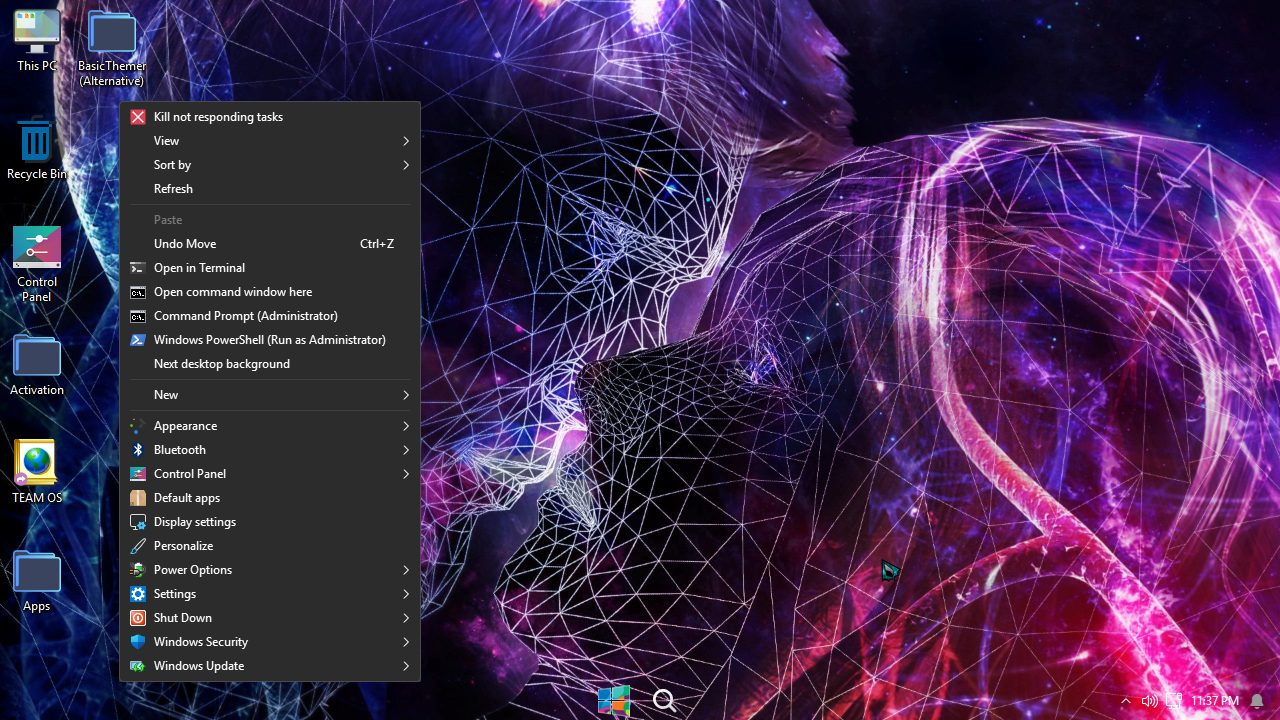Click the Bluetooth symbol icon in menu
The height and width of the screenshot is (720, 1280).
pyautogui.click(x=138, y=450)
